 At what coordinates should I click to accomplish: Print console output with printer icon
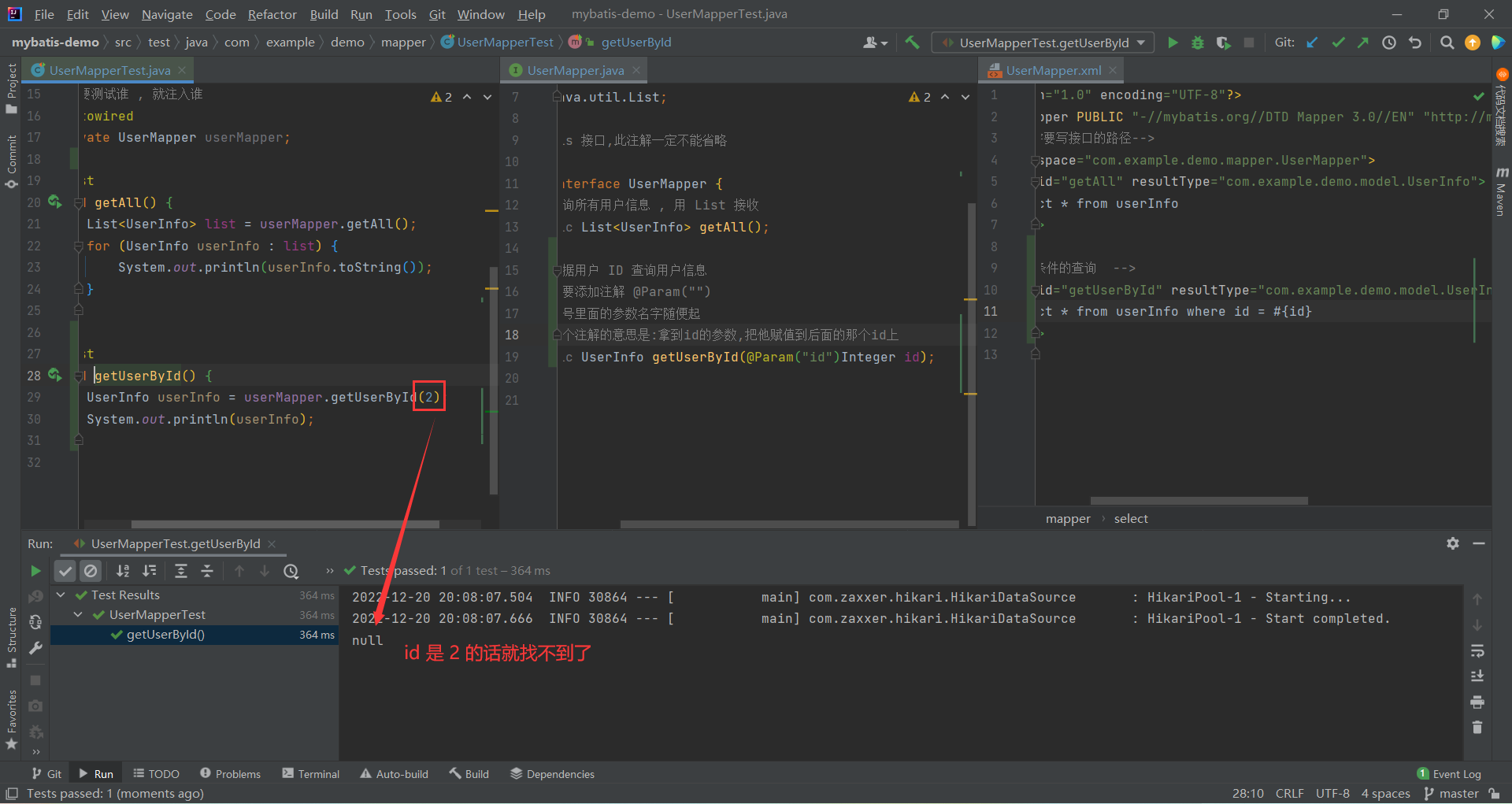(x=1477, y=702)
